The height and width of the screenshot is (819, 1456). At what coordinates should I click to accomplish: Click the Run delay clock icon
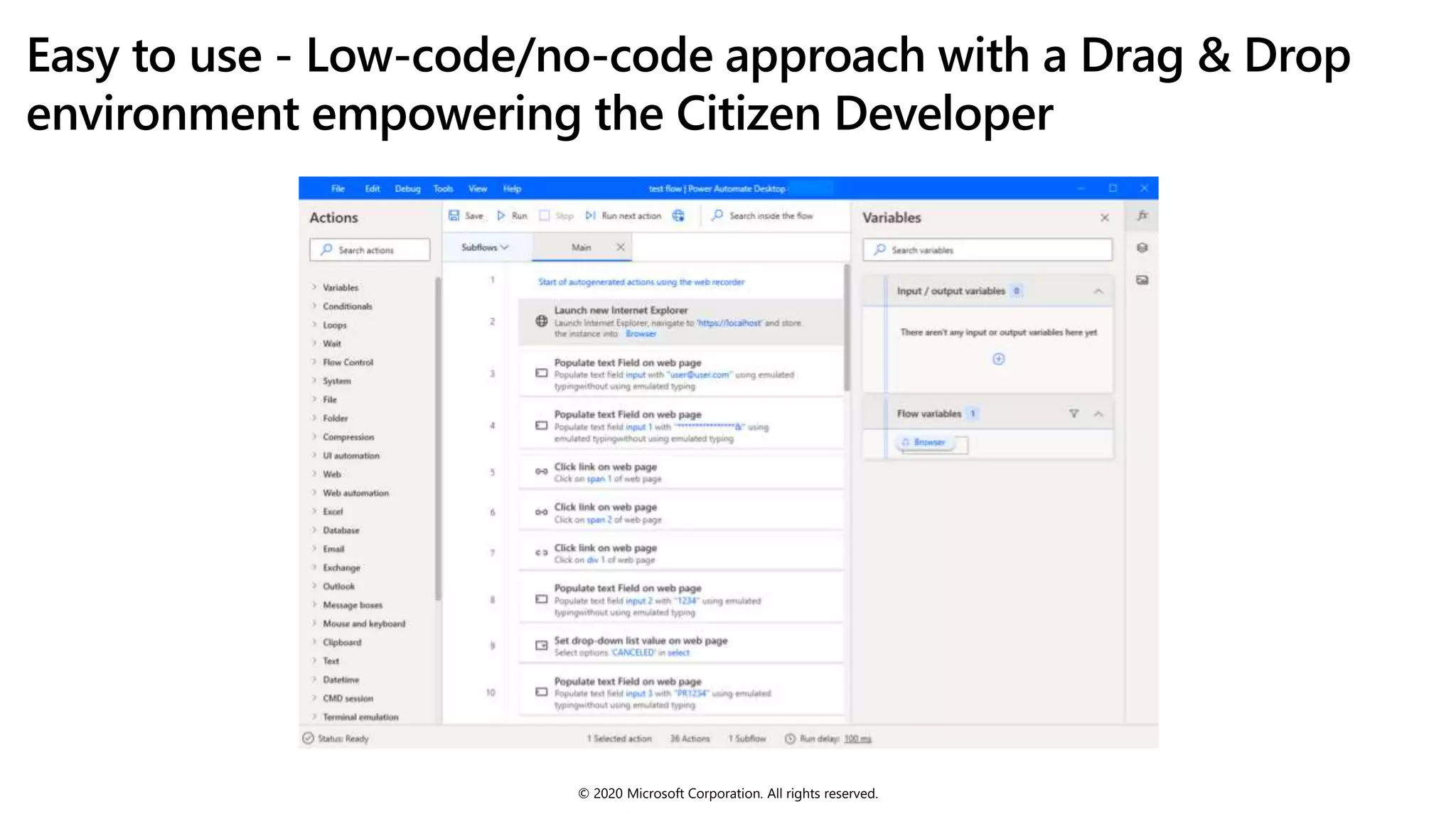790,739
